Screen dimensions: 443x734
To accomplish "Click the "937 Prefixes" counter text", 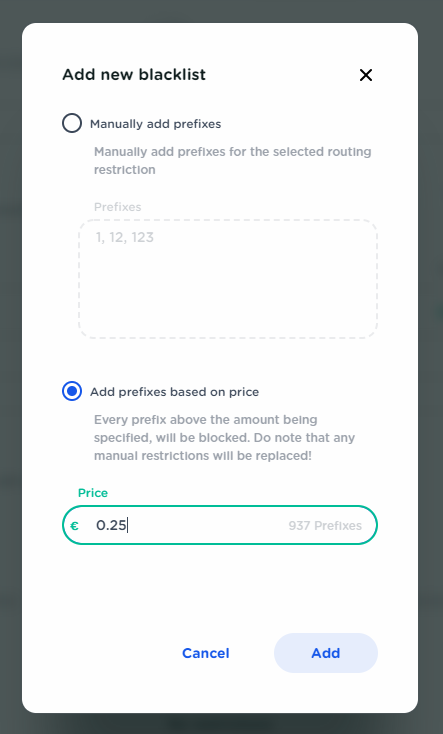I will pos(325,526).
